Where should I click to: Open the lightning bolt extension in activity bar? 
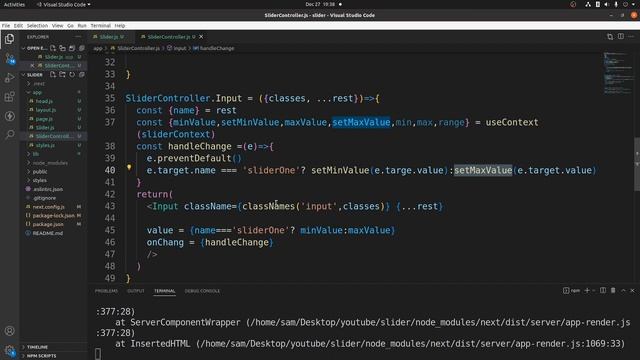(9, 116)
